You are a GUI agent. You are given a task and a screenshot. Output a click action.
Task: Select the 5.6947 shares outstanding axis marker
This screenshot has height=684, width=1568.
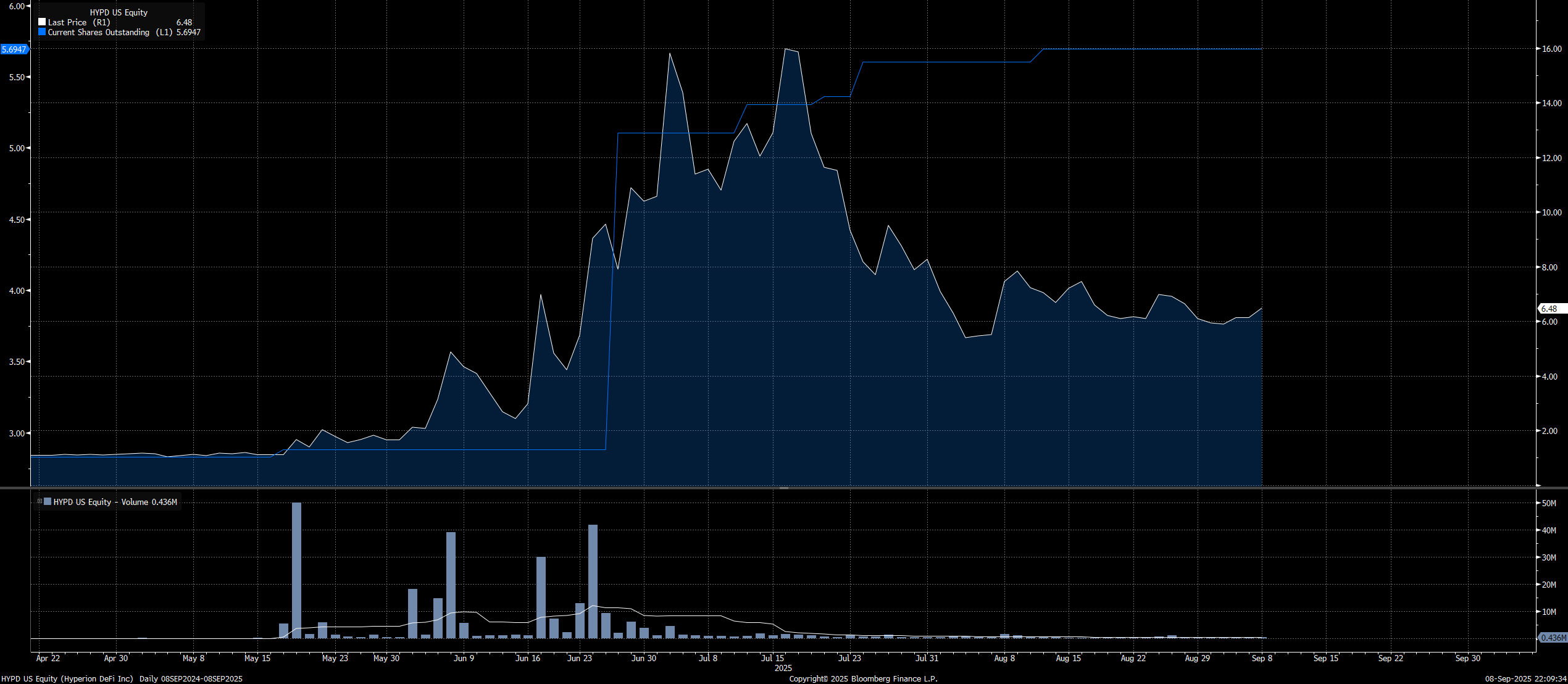(14, 50)
